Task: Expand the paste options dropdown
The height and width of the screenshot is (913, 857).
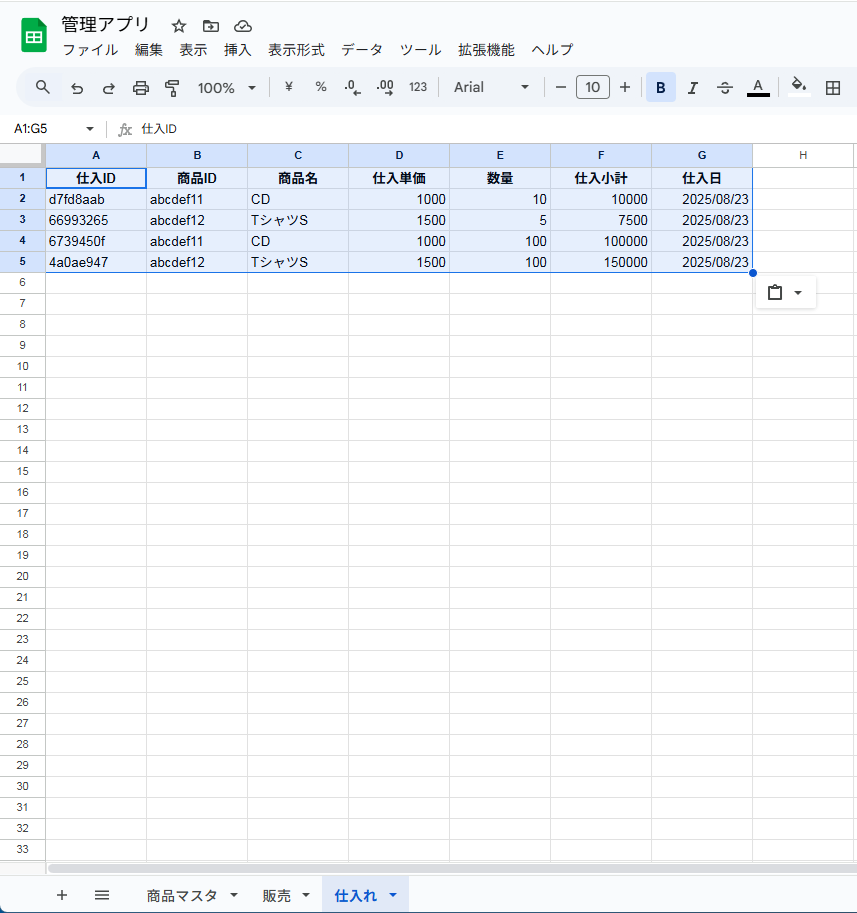Action: 797,293
